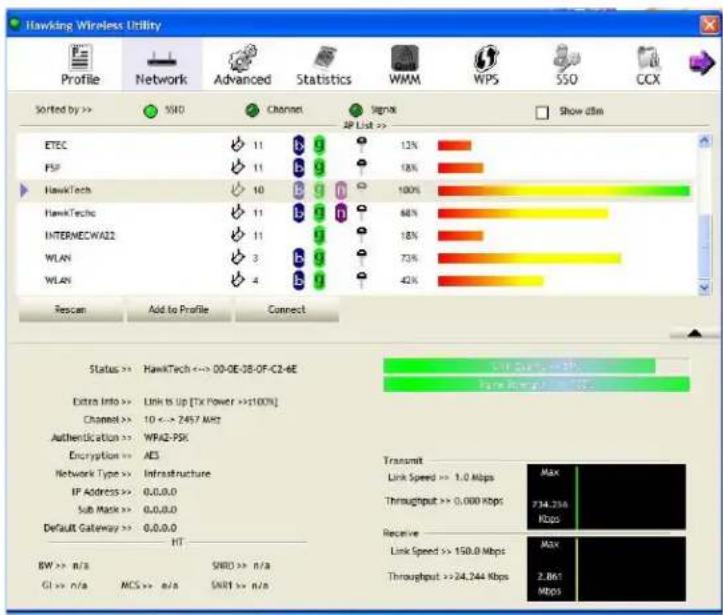The image size is (723, 615).
Task: Open the Profile tab icon
Action: click(80, 65)
